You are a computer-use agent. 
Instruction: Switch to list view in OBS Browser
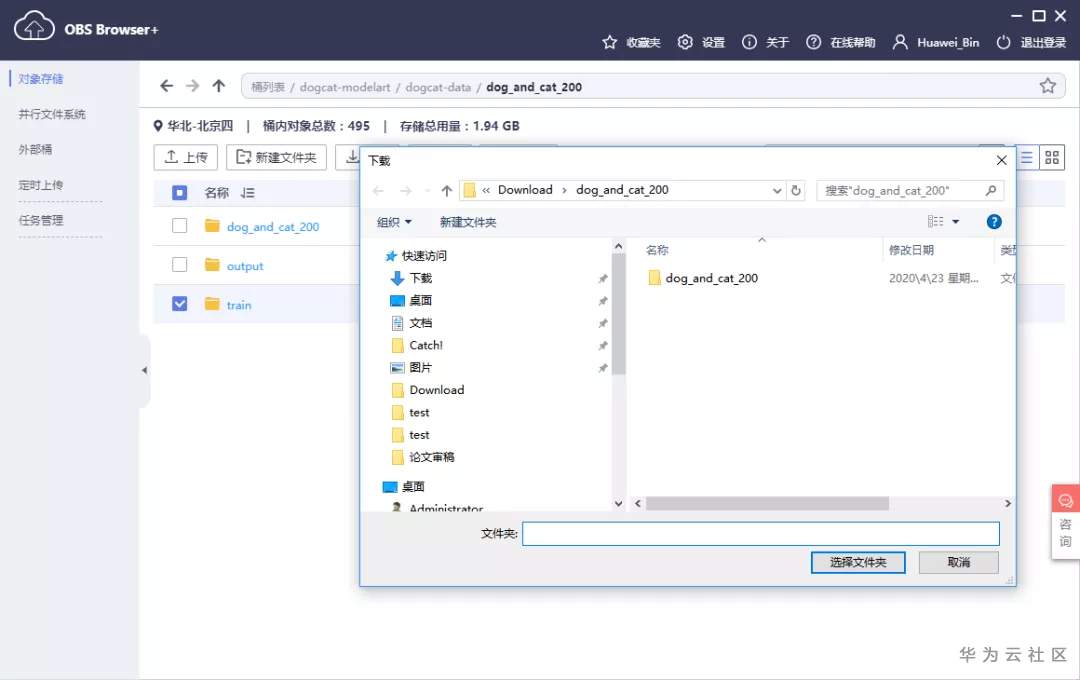coord(1026,157)
